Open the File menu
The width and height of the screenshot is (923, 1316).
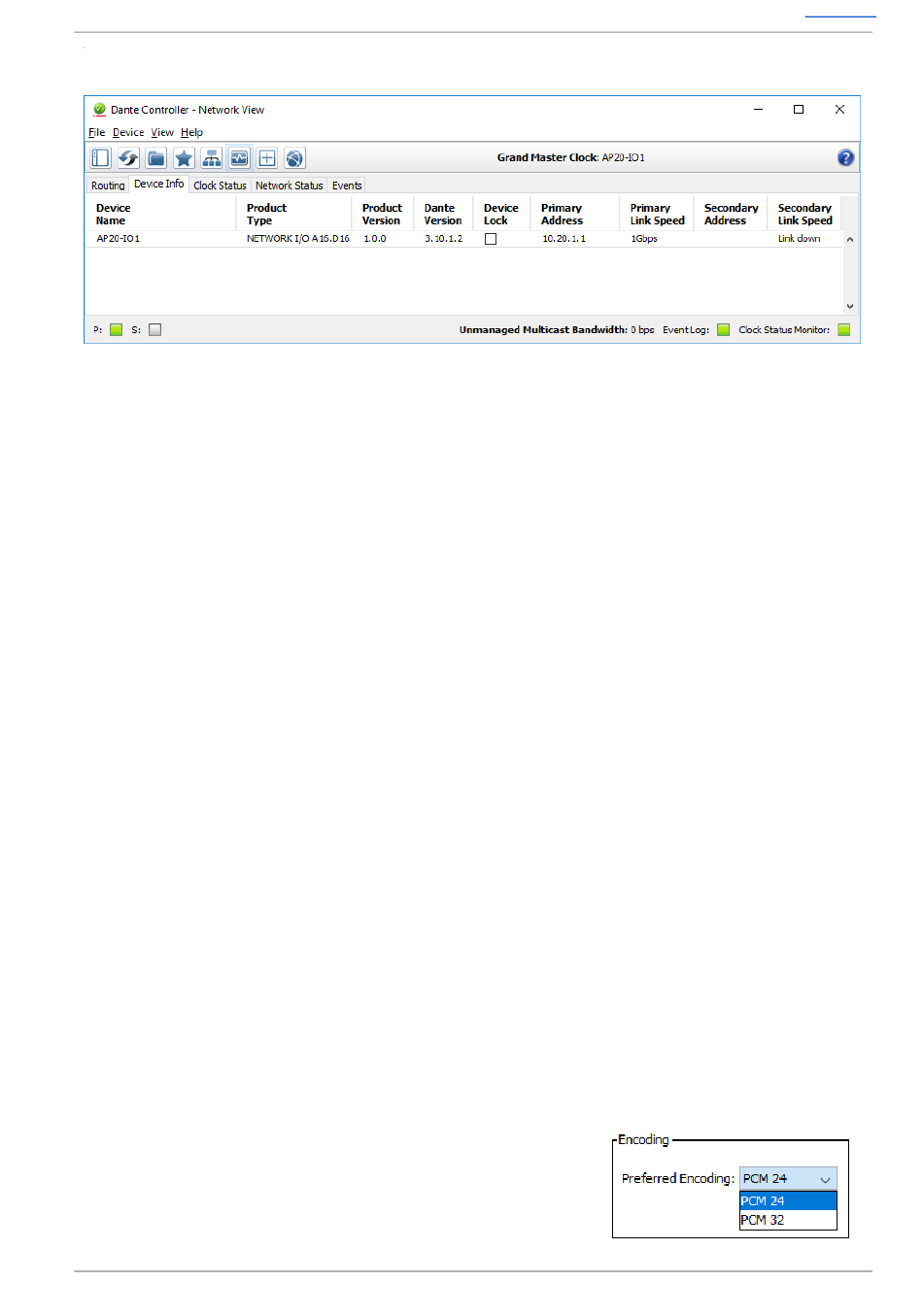[x=96, y=132]
